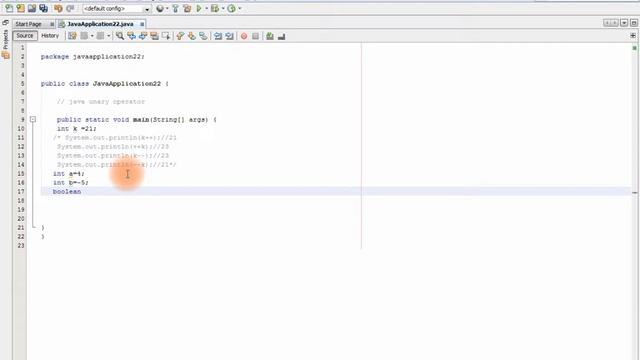Switch to History view

pyautogui.click(x=50, y=36)
